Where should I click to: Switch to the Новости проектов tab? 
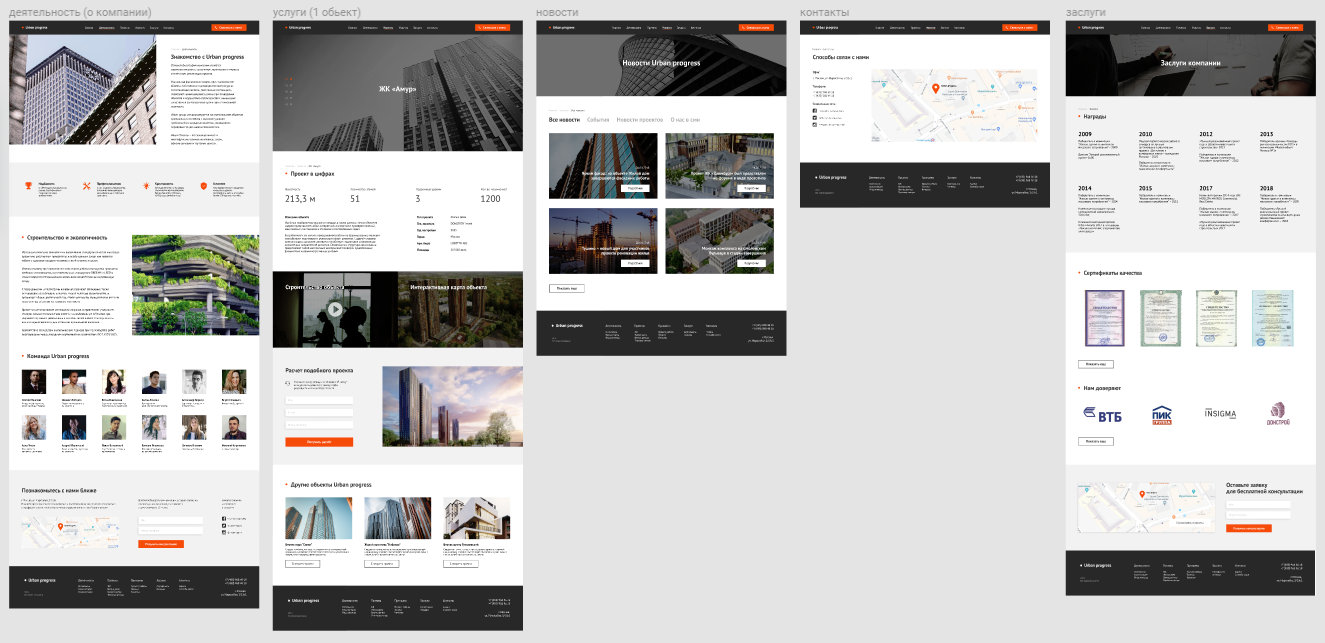tap(640, 120)
